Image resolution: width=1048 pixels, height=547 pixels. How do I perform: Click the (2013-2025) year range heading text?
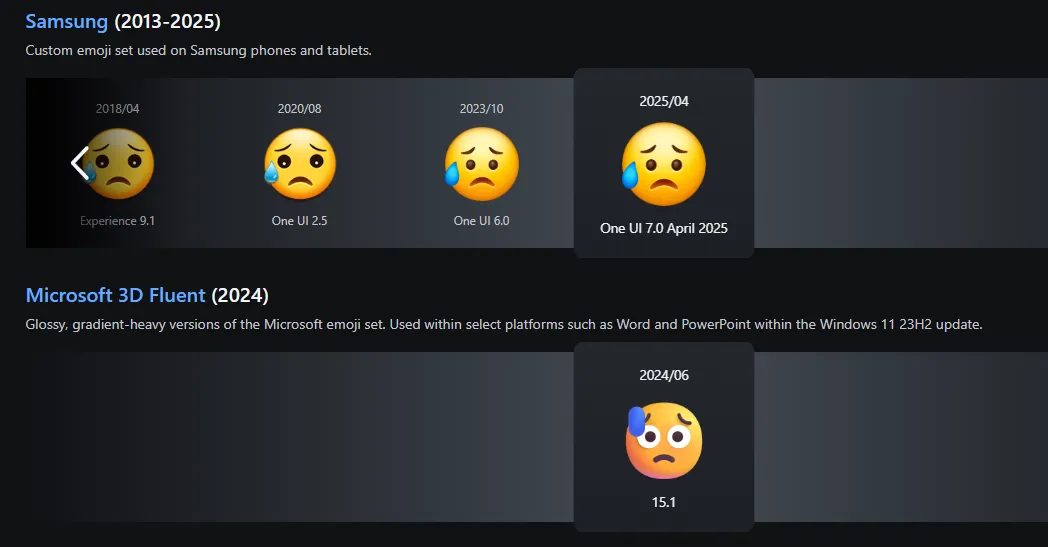pos(167,21)
